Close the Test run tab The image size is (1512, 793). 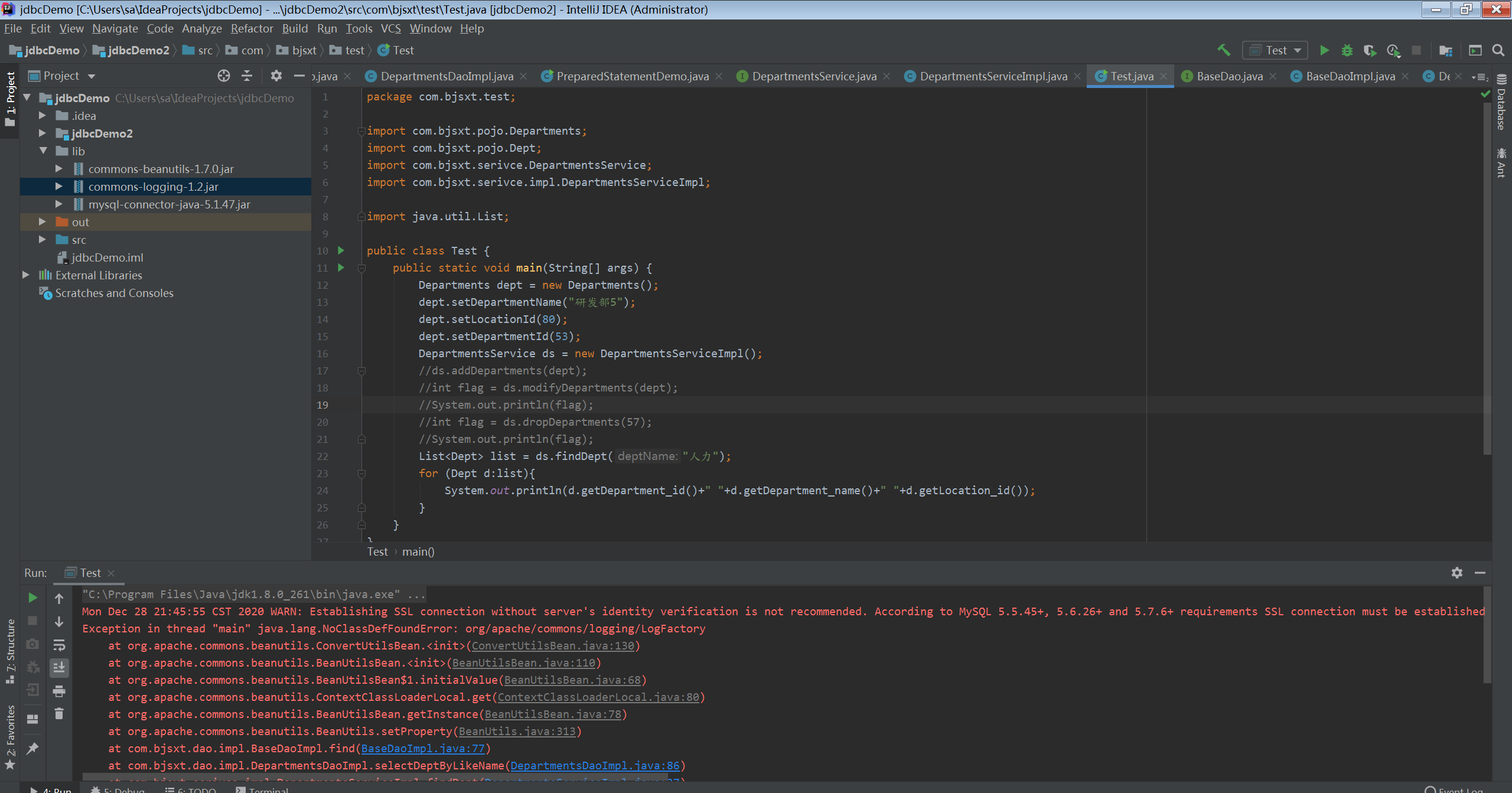pyautogui.click(x=111, y=573)
